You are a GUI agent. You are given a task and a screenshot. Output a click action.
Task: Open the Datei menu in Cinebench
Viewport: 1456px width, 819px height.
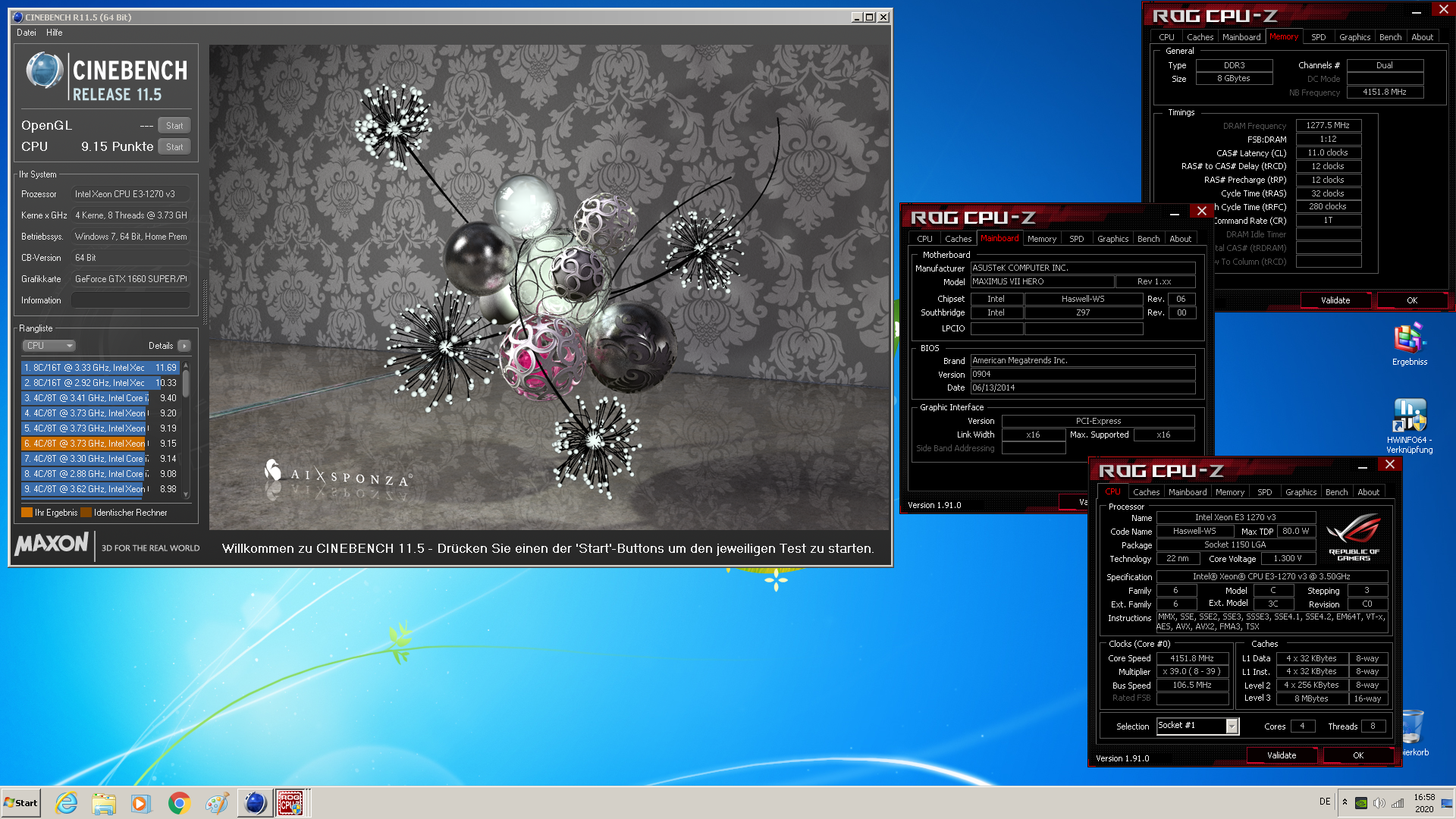pyautogui.click(x=27, y=33)
